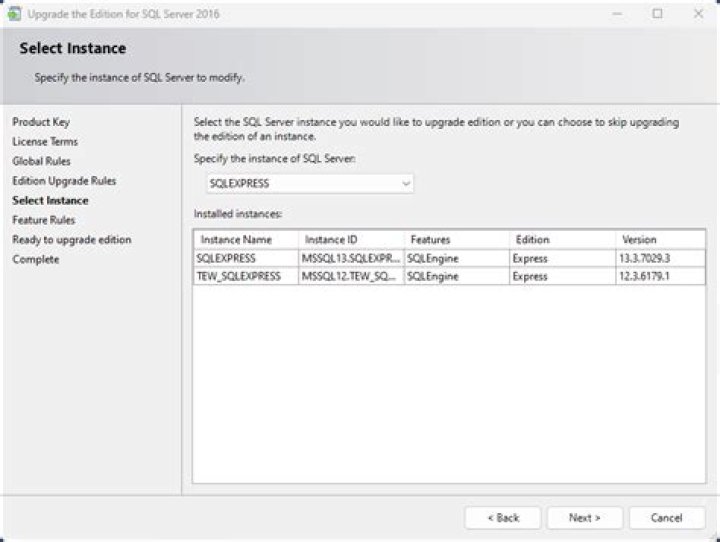720x542 pixels.
Task: Cancel the edition upgrade wizard
Action: click(666, 518)
